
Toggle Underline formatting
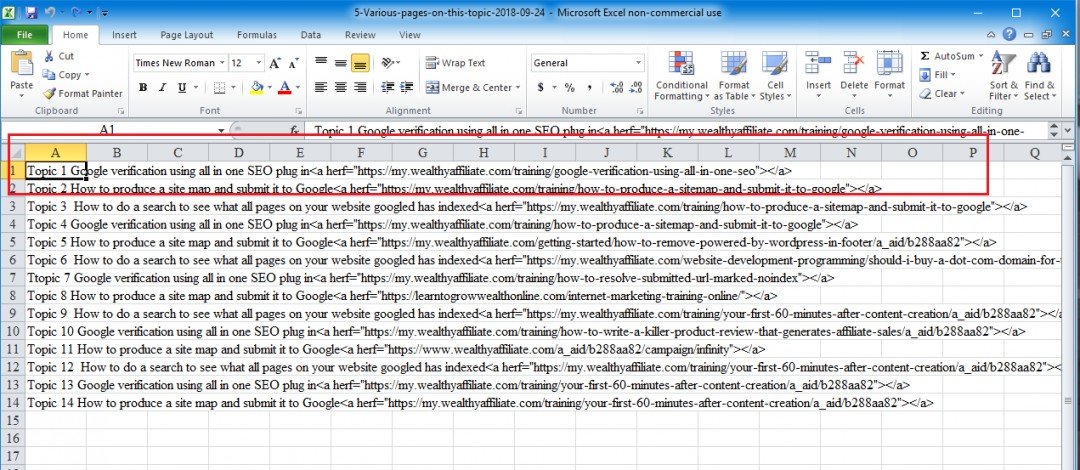[182, 88]
